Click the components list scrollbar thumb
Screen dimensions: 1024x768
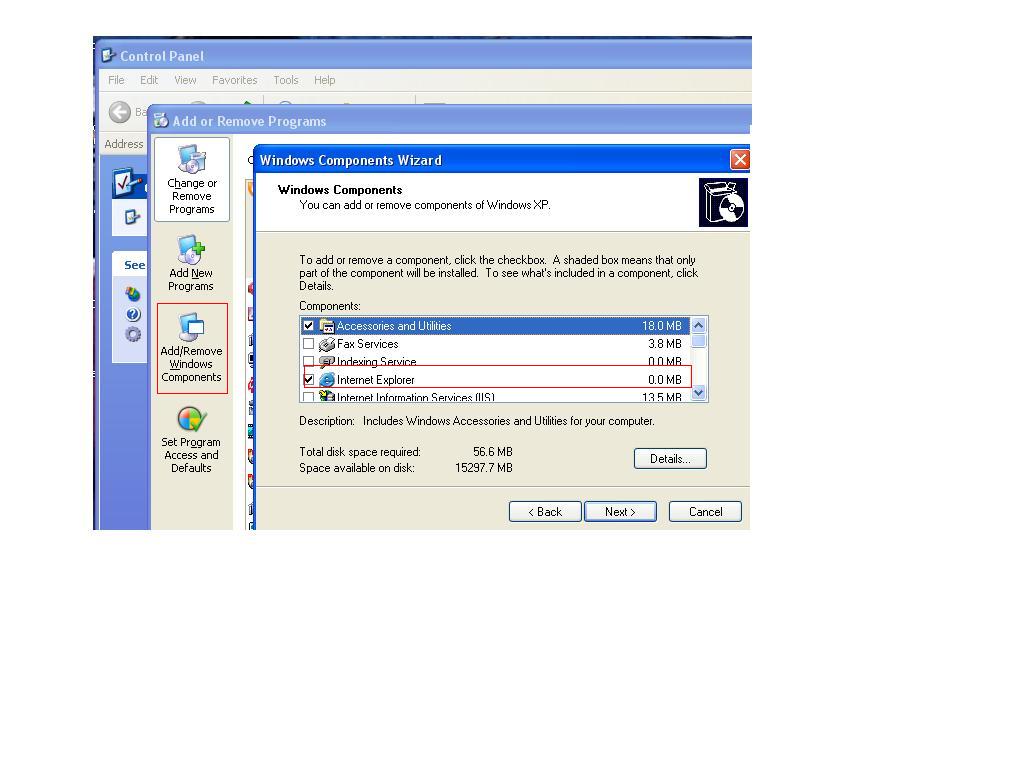tap(699, 341)
